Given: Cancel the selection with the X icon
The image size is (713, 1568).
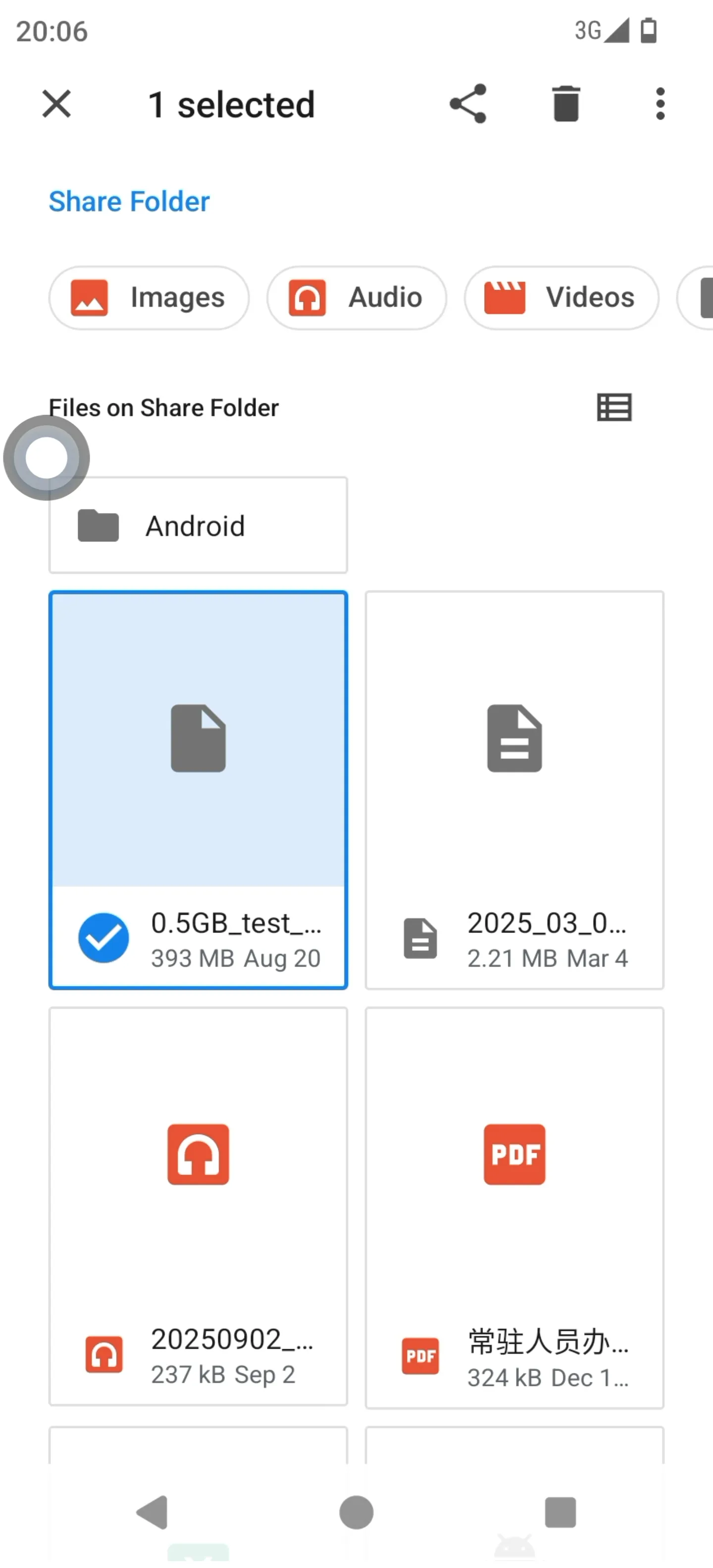Looking at the screenshot, I should pyautogui.click(x=56, y=103).
